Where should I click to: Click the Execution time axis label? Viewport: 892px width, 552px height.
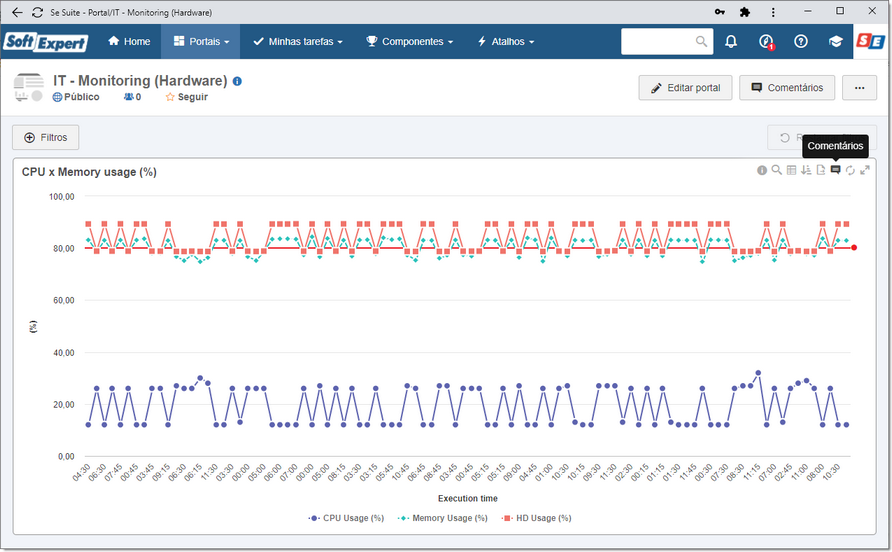tap(468, 499)
